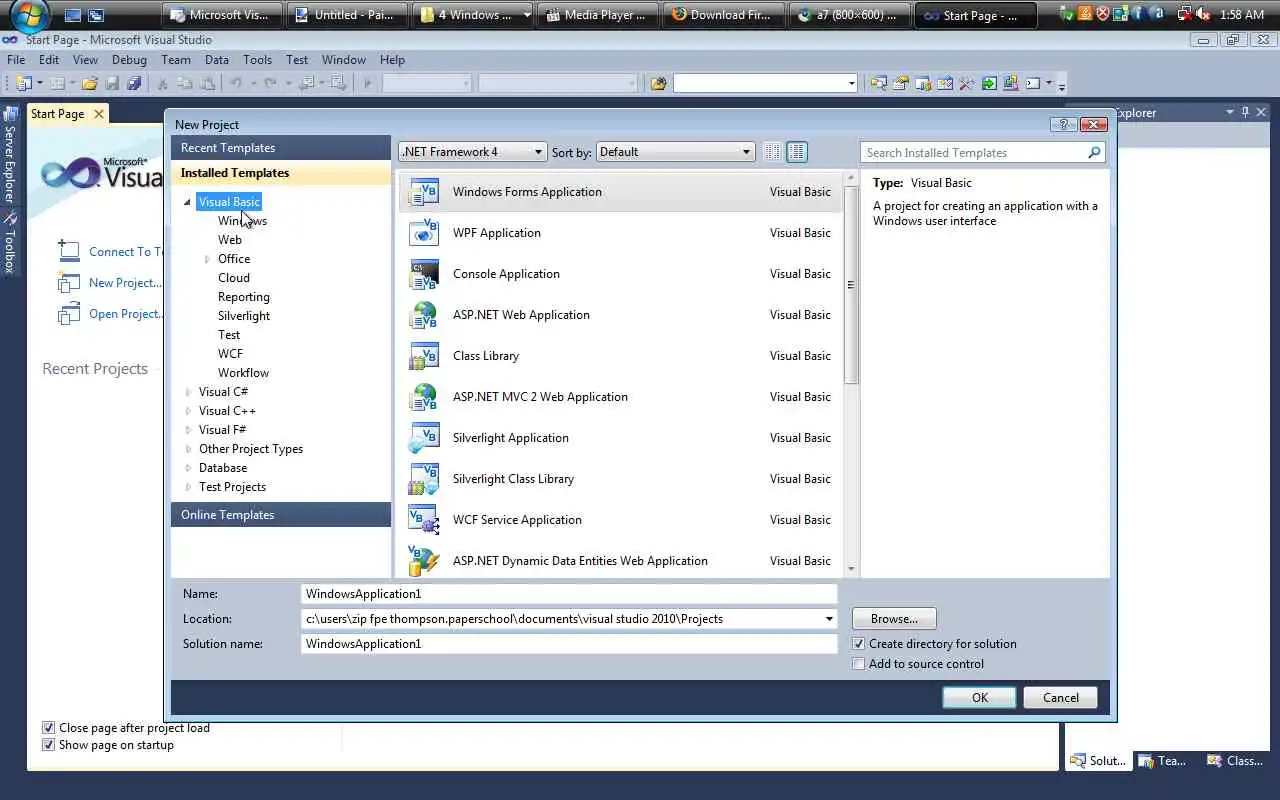Viewport: 1280px width, 800px height.
Task: Select the Silverlight category under Visual Basic
Action: coord(244,316)
